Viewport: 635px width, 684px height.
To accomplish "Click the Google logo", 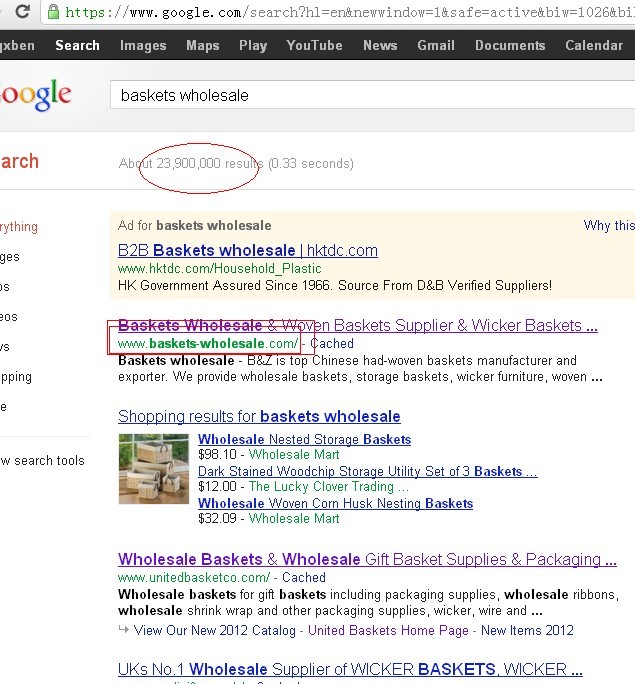I will [x=35, y=94].
